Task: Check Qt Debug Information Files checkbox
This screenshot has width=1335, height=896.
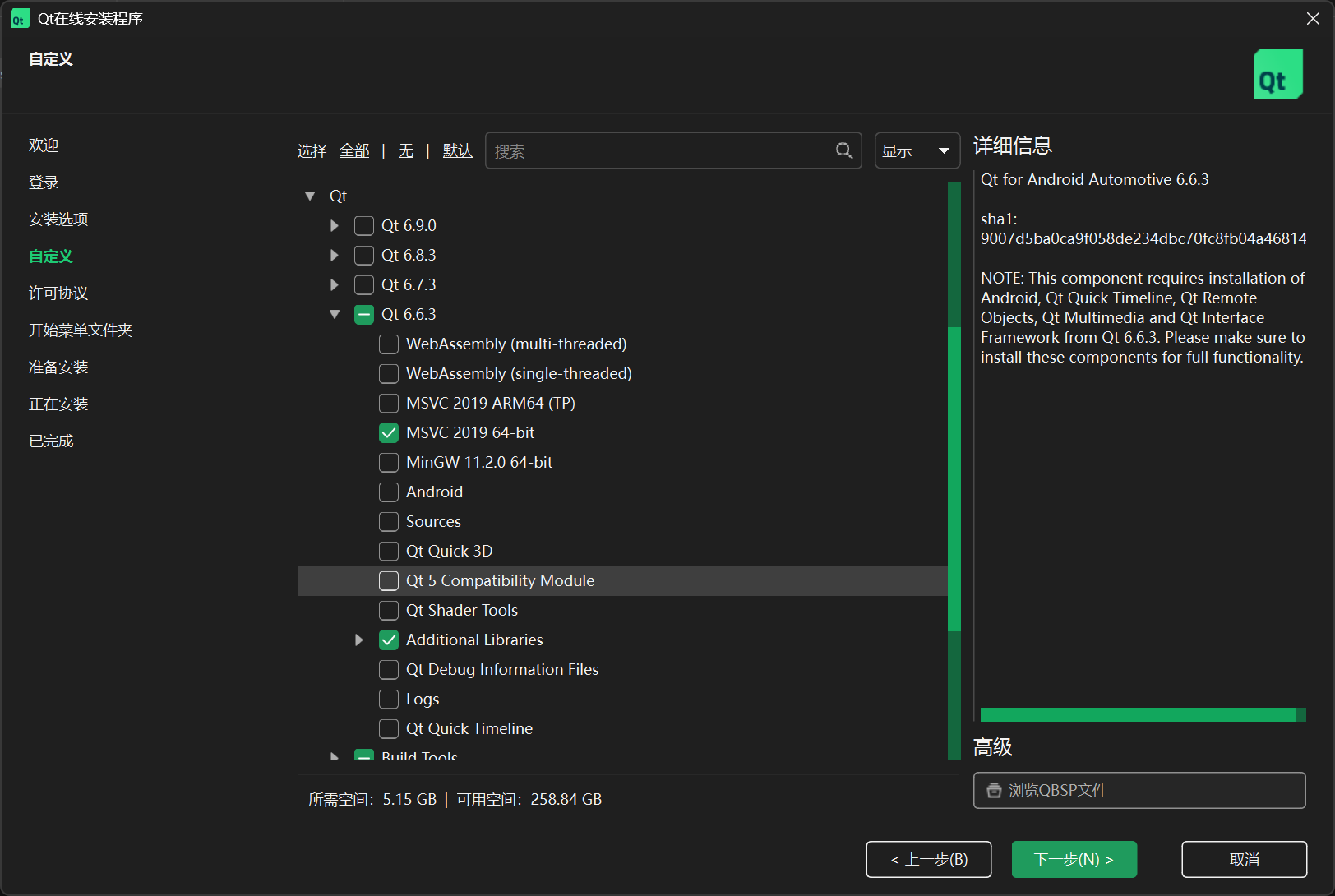Action: (389, 670)
